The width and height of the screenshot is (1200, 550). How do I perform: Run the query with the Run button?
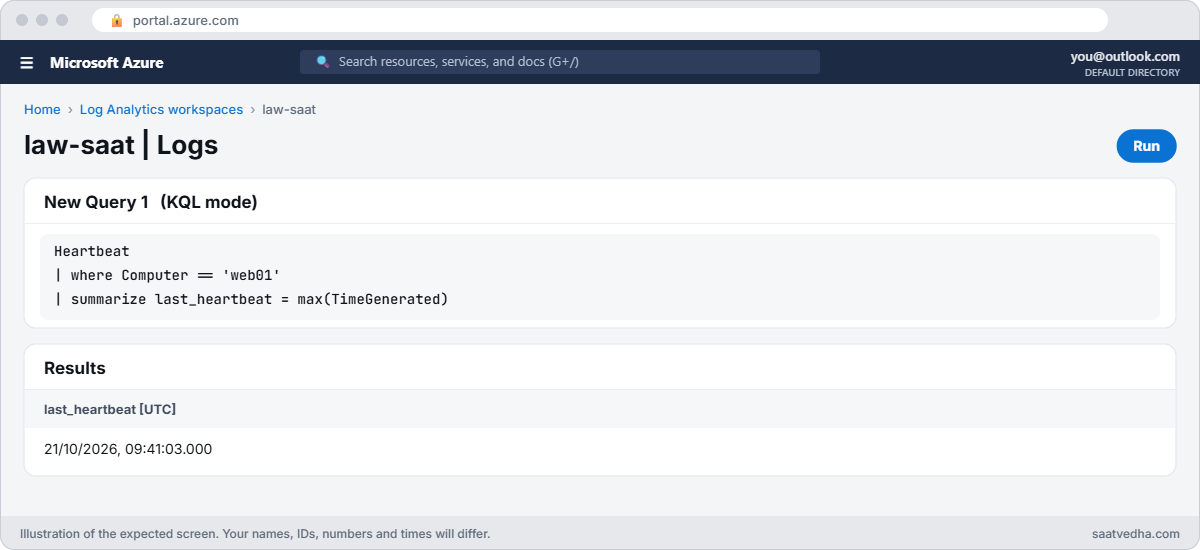point(1146,146)
